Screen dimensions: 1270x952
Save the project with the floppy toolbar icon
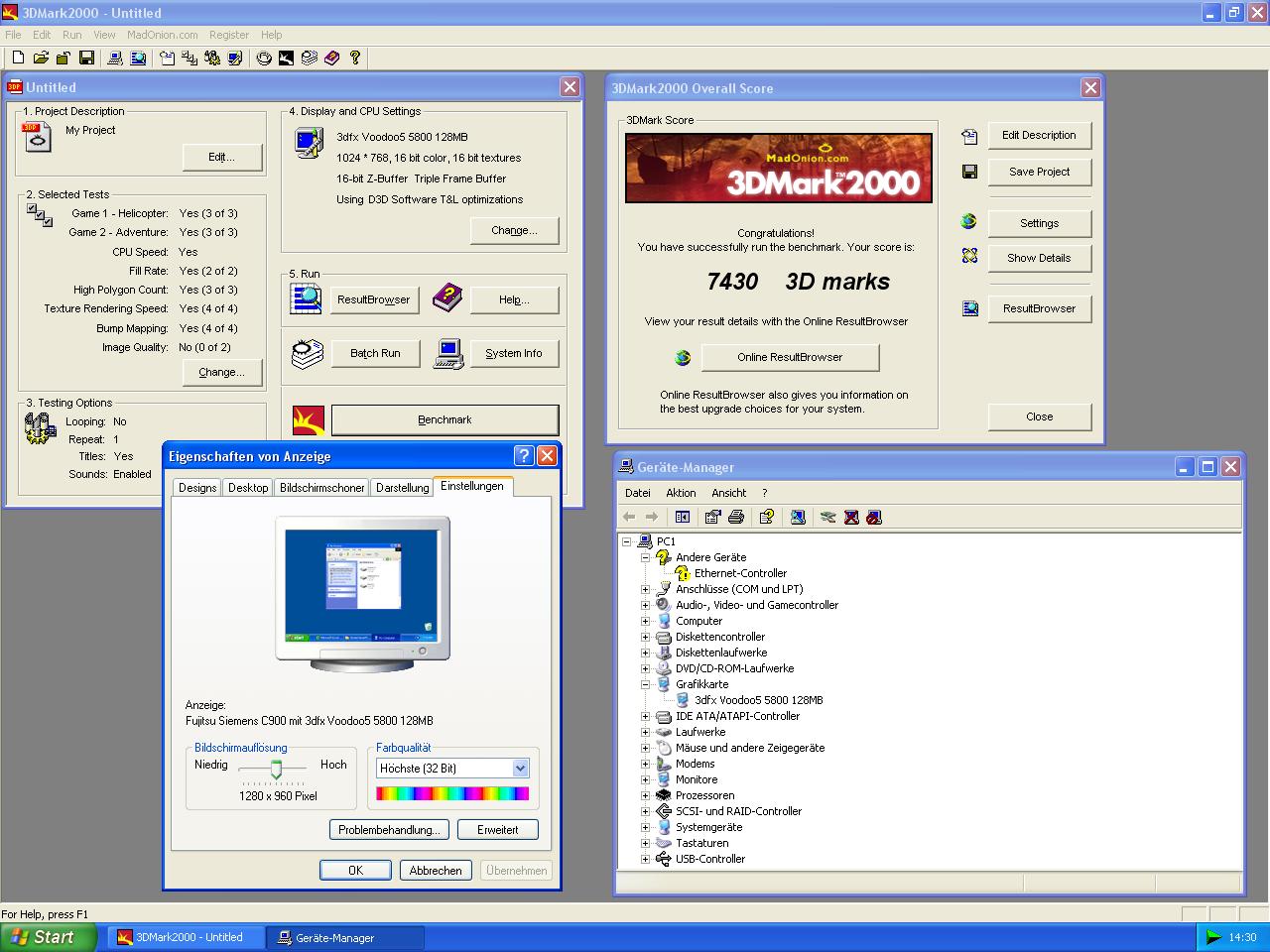(86, 59)
